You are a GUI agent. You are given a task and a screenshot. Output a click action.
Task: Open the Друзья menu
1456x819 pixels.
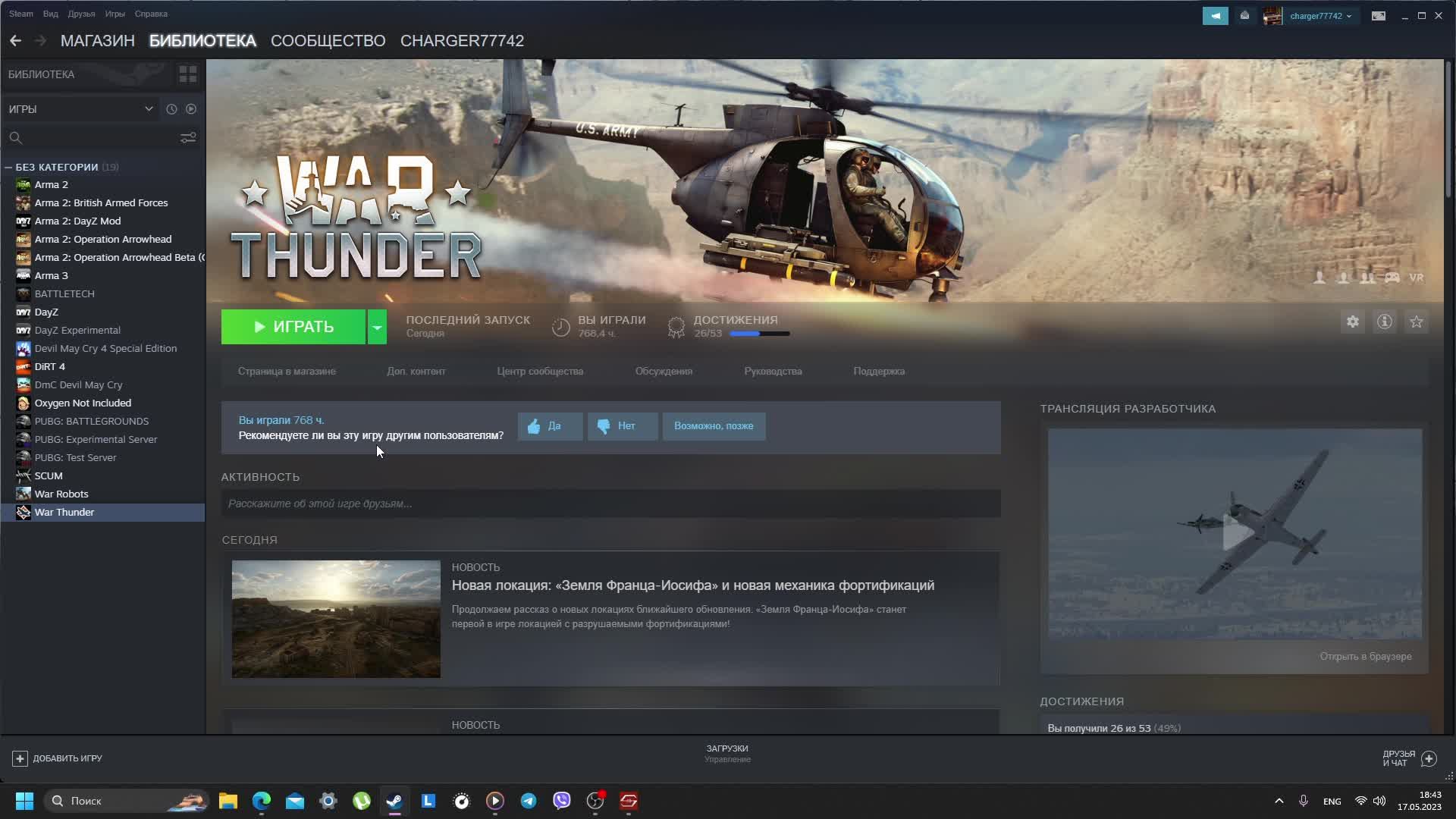click(x=81, y=14)
